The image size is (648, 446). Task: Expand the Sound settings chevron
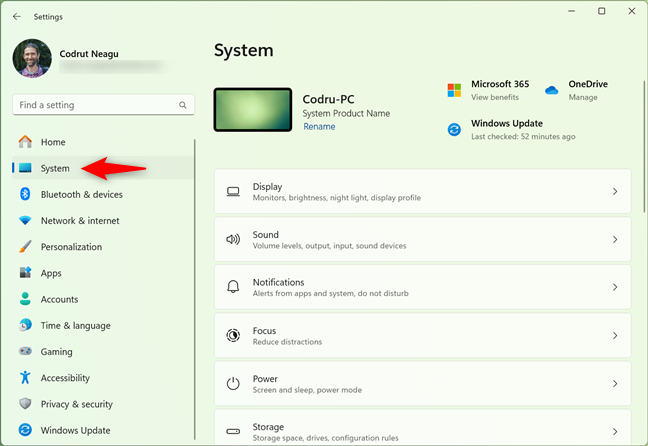615,239
